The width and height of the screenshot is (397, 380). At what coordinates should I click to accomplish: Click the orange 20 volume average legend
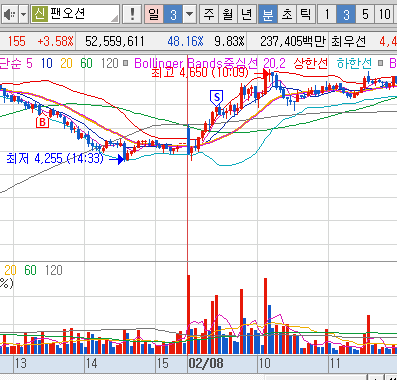point(10,270)
